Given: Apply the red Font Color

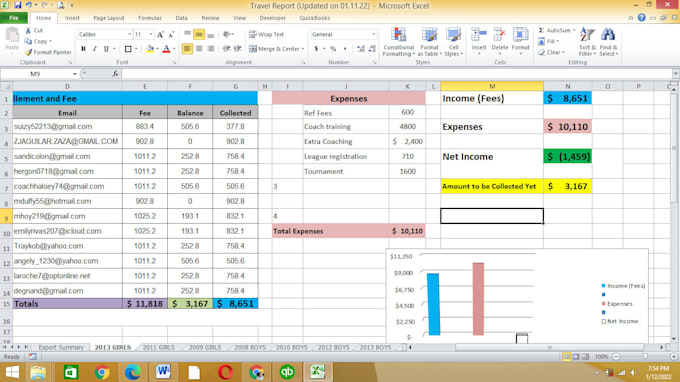Looking at the screenshot, I should click(166, 49).
